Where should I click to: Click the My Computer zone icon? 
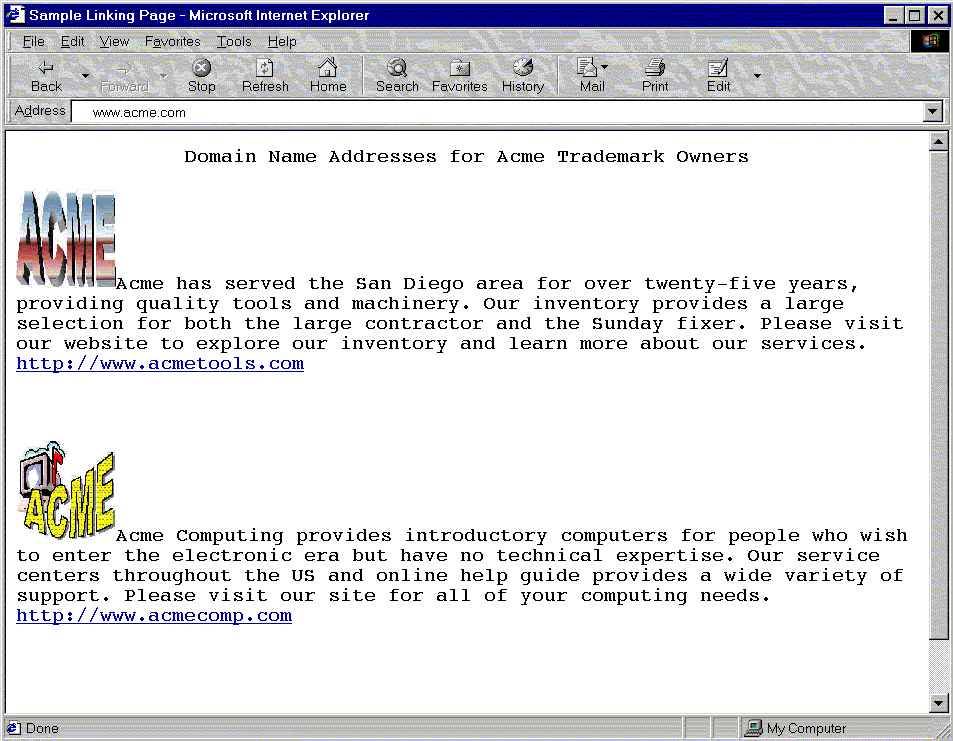coord(754,728)
